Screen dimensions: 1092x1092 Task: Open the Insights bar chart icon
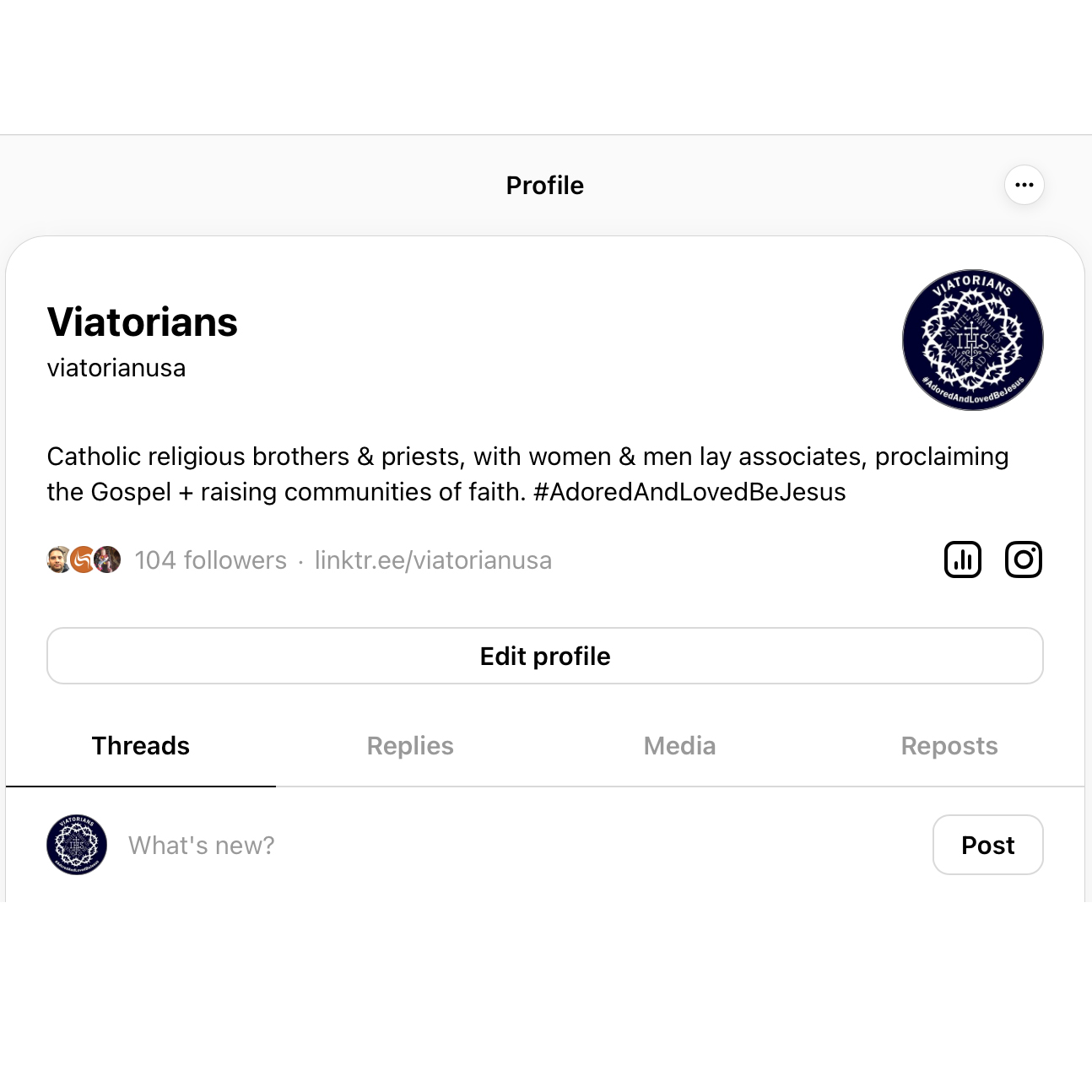click(963, 560)
